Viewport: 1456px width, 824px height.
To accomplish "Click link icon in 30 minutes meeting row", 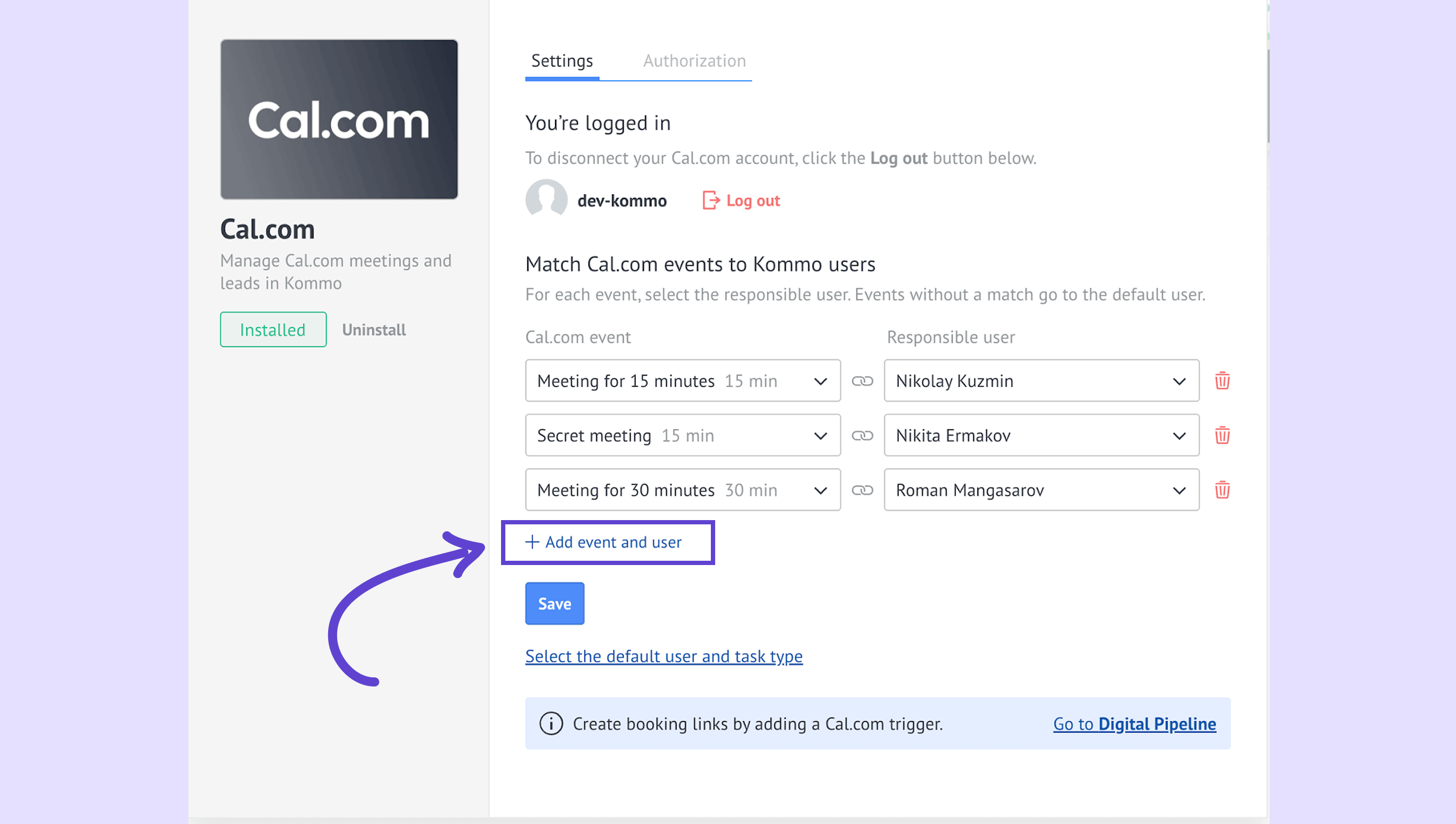I will click(862, 490).
